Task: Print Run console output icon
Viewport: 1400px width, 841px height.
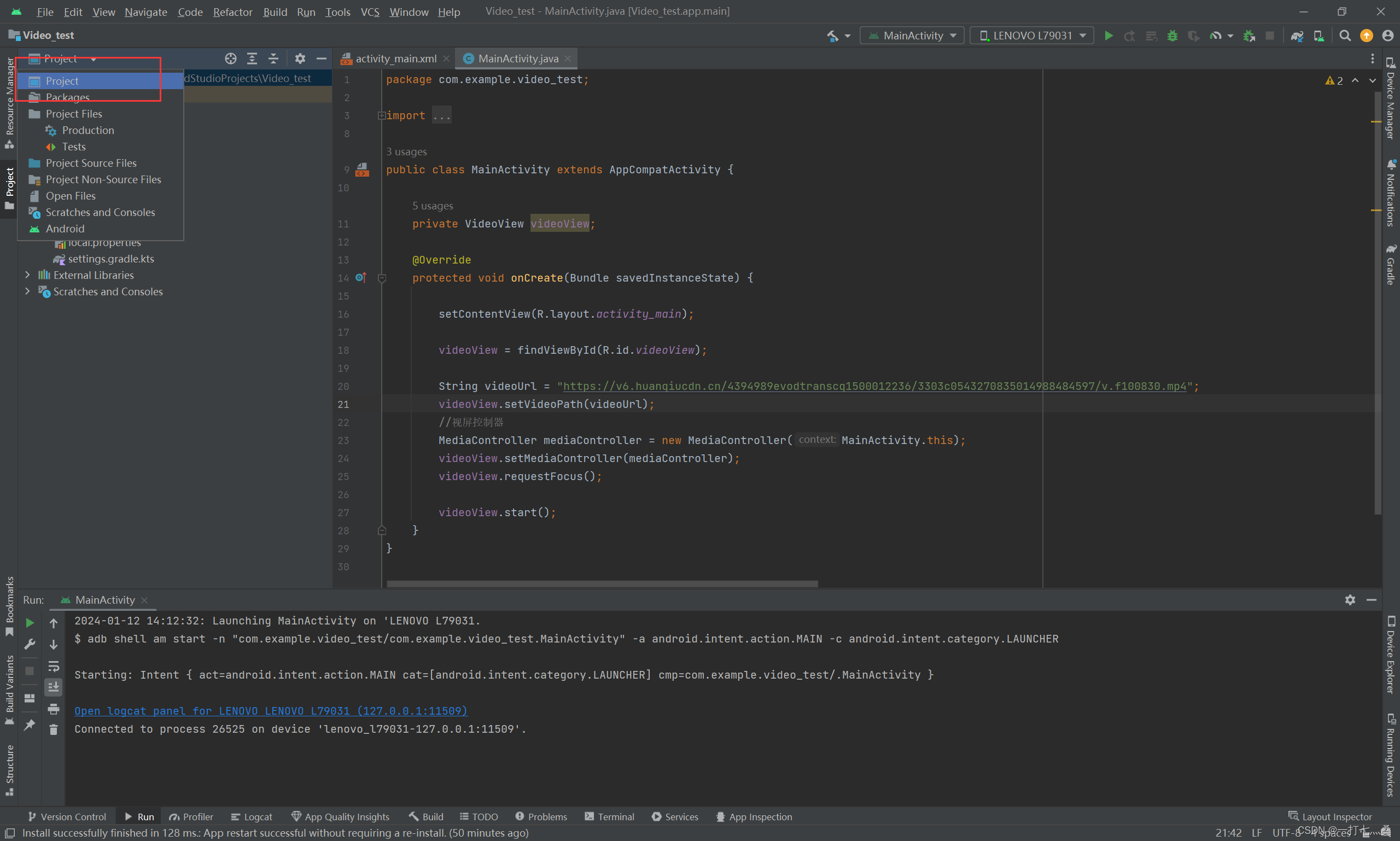Action: click(53, 708)
